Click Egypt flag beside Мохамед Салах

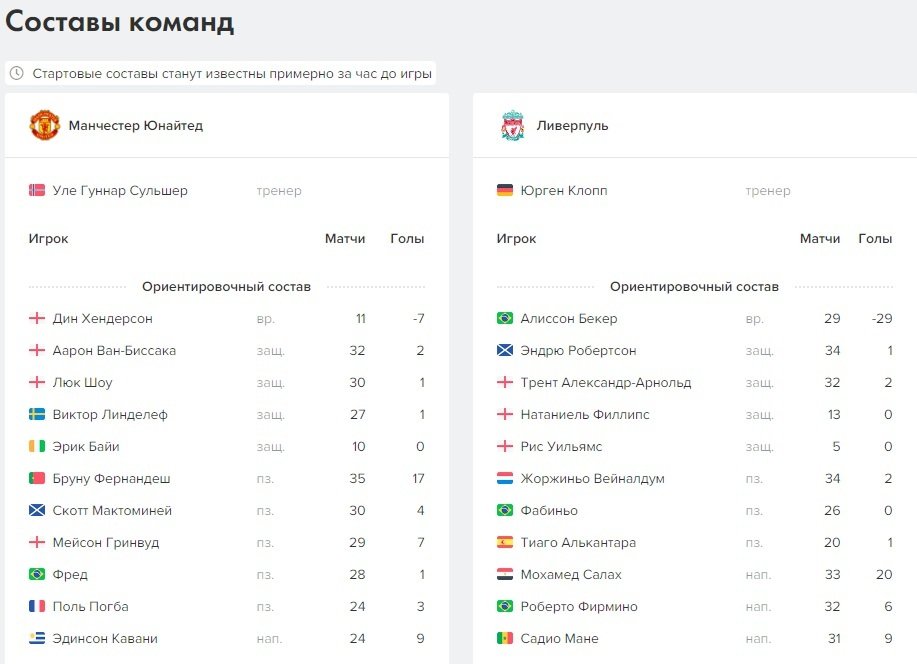click(505, 574)
